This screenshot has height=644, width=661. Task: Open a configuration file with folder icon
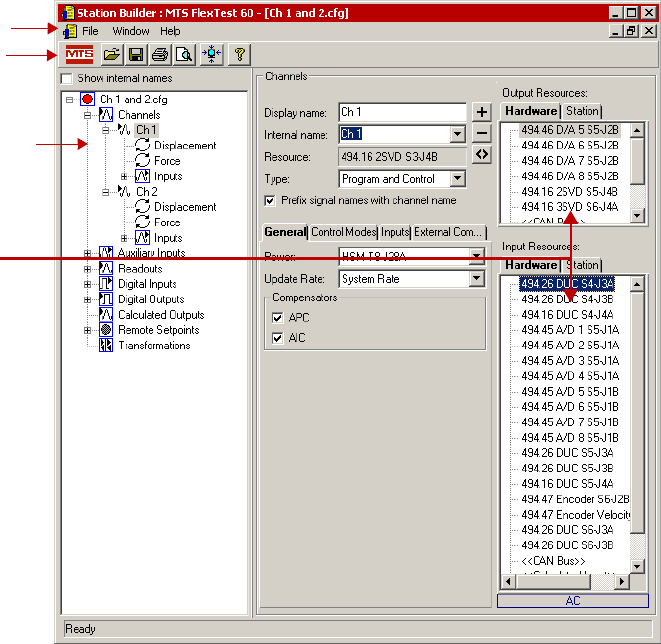tap(112, 54)
